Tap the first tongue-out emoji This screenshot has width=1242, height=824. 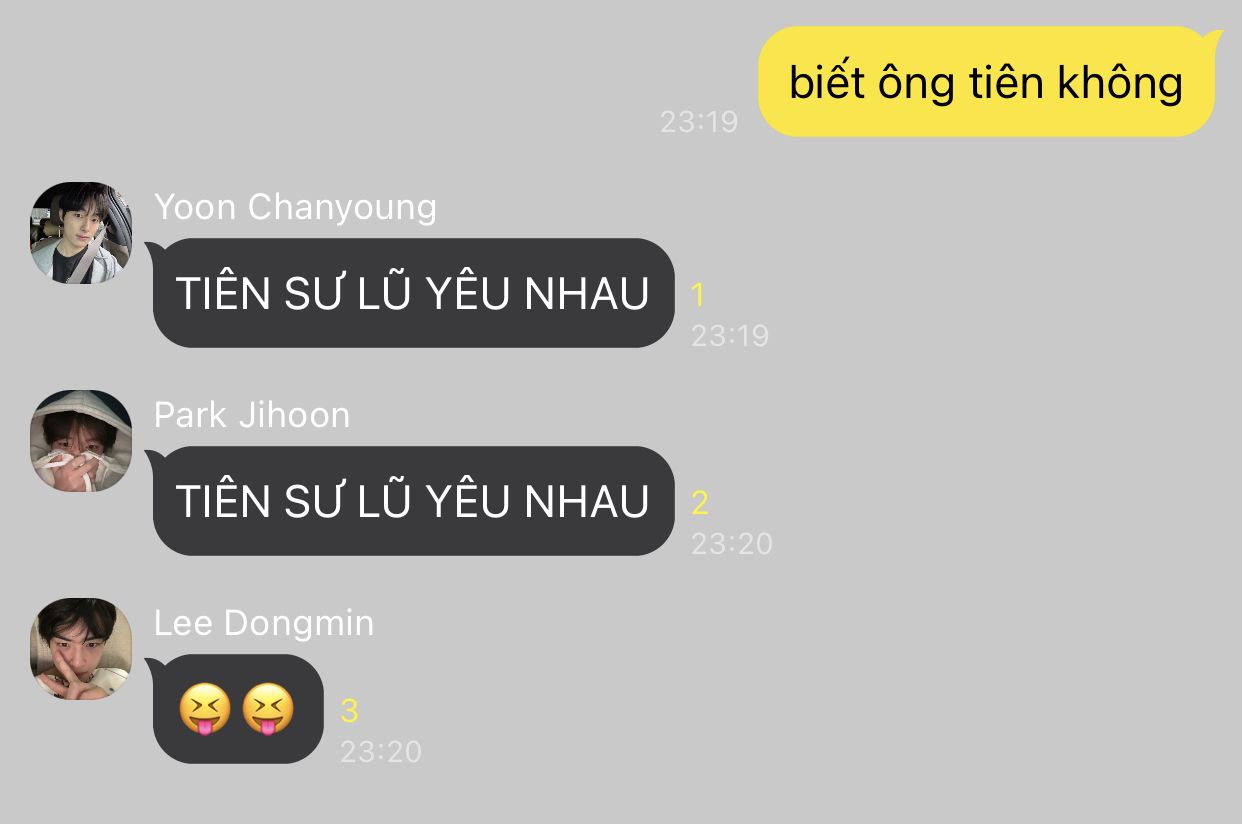(x=205, y=709)
